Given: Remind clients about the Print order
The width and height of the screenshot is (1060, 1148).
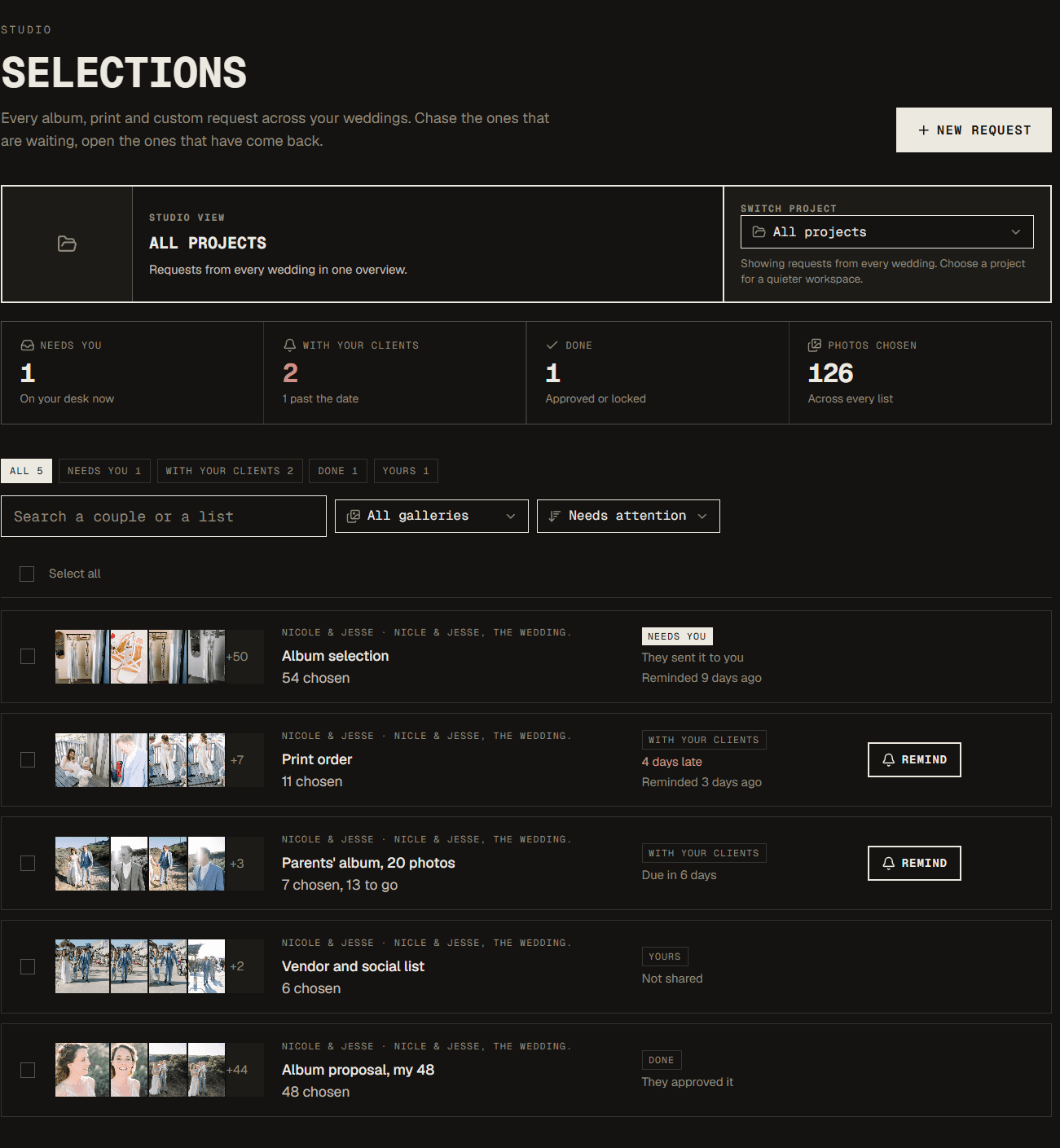Looking at the screenshot, I should (914, 760).
